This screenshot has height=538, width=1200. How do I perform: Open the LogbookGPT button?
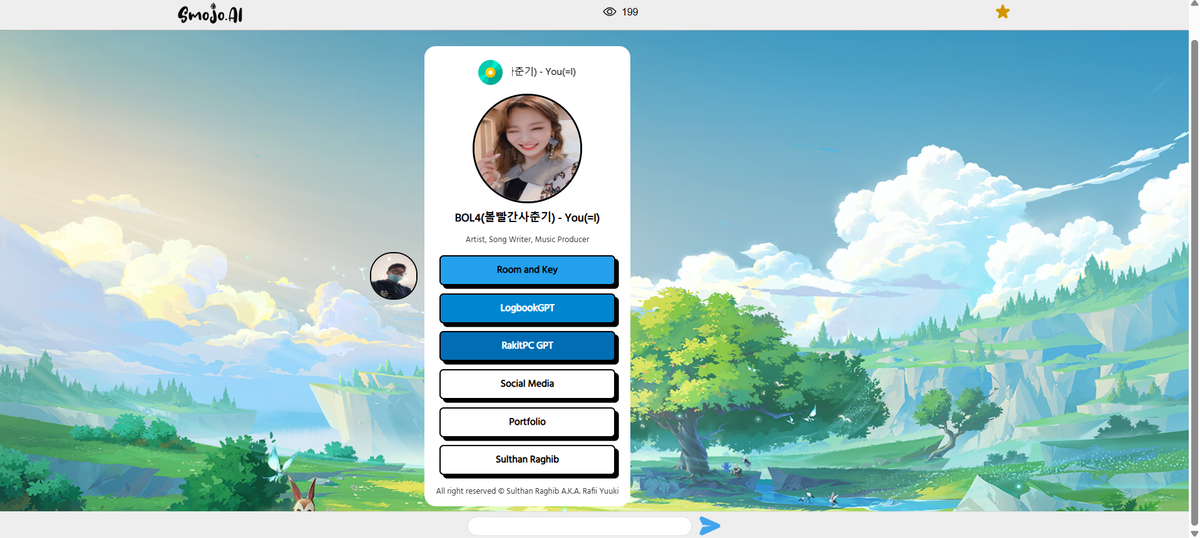point(527,308)
